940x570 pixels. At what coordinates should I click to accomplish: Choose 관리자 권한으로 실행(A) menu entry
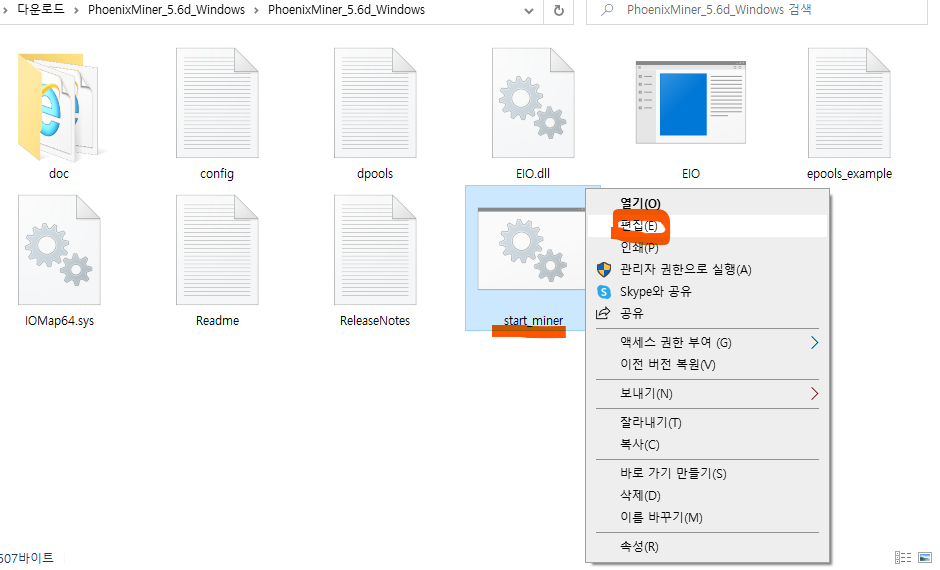707,270
